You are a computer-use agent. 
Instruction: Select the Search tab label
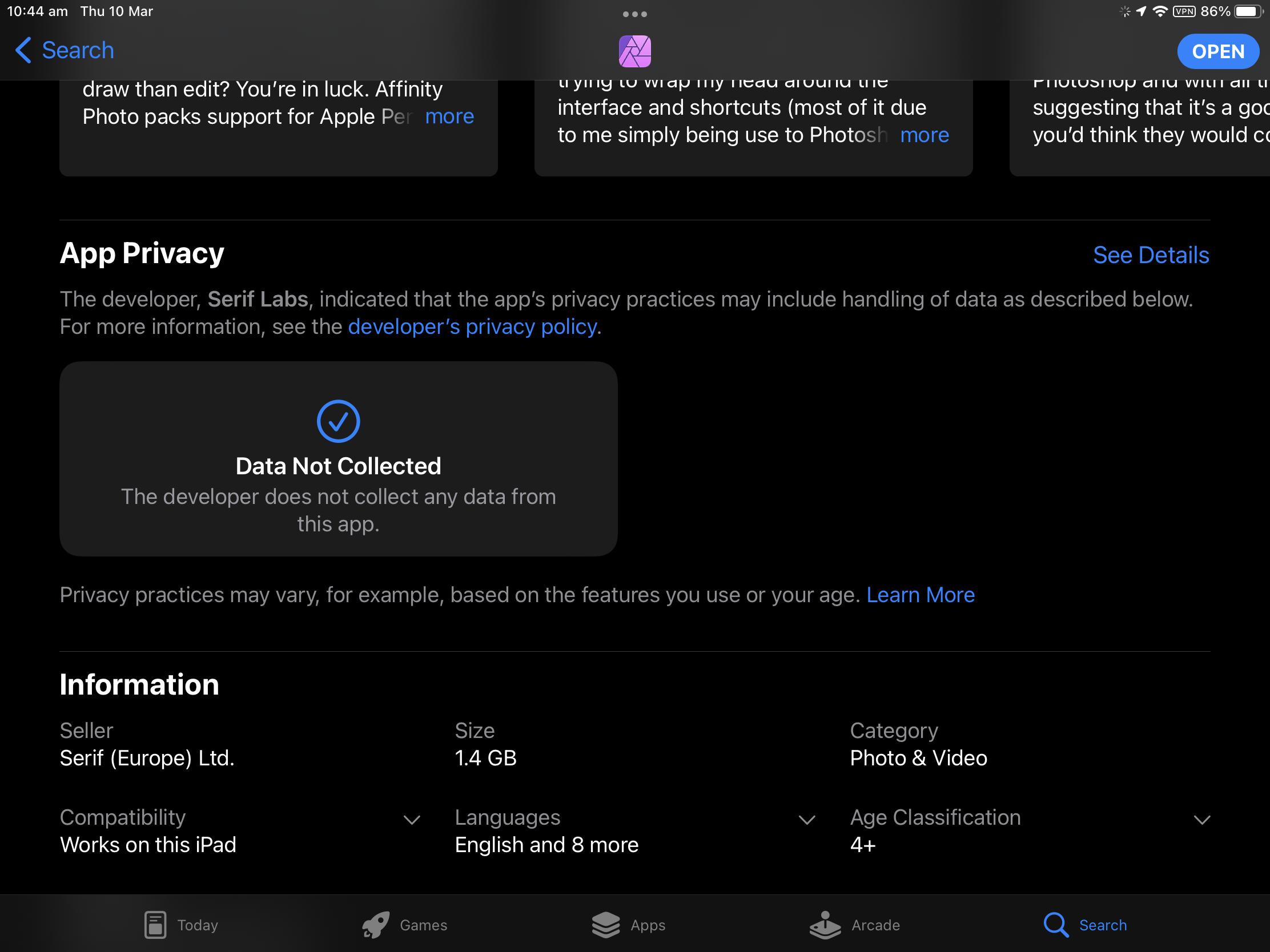click(1103, 925)
